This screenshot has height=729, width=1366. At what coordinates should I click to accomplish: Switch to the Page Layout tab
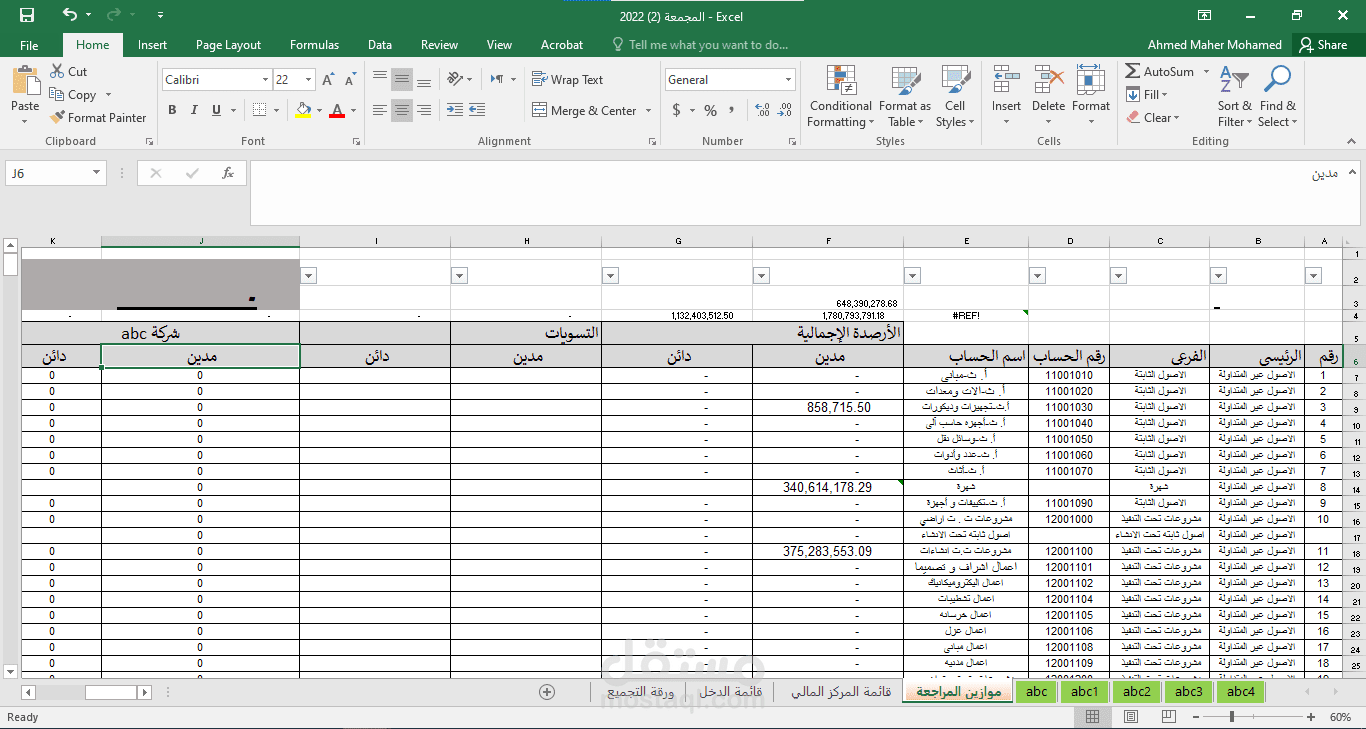click(x=228, y=45)
